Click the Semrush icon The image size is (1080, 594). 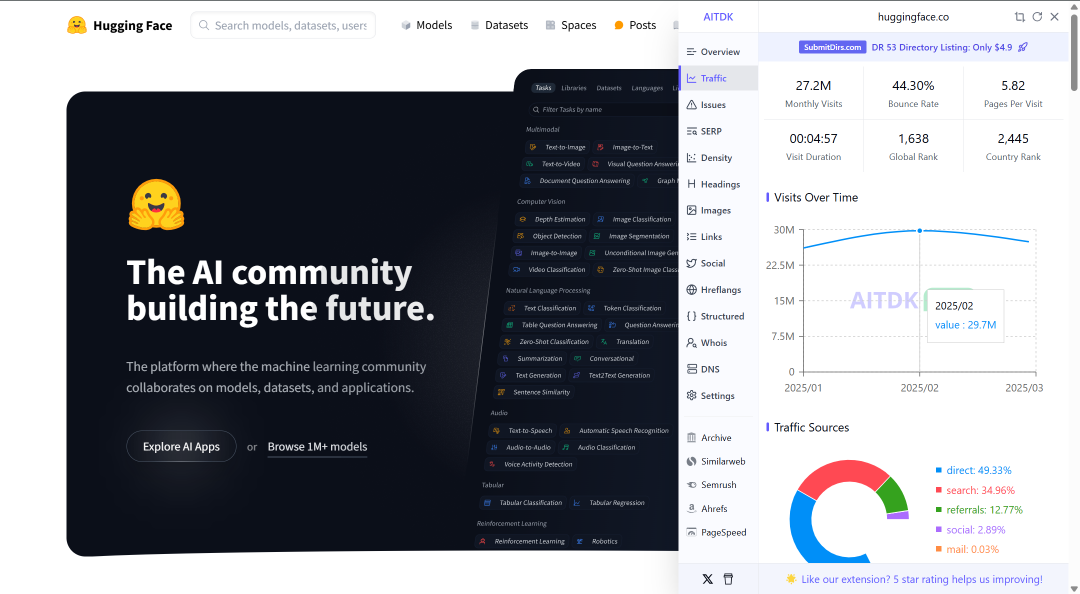[x=692, y=484]
